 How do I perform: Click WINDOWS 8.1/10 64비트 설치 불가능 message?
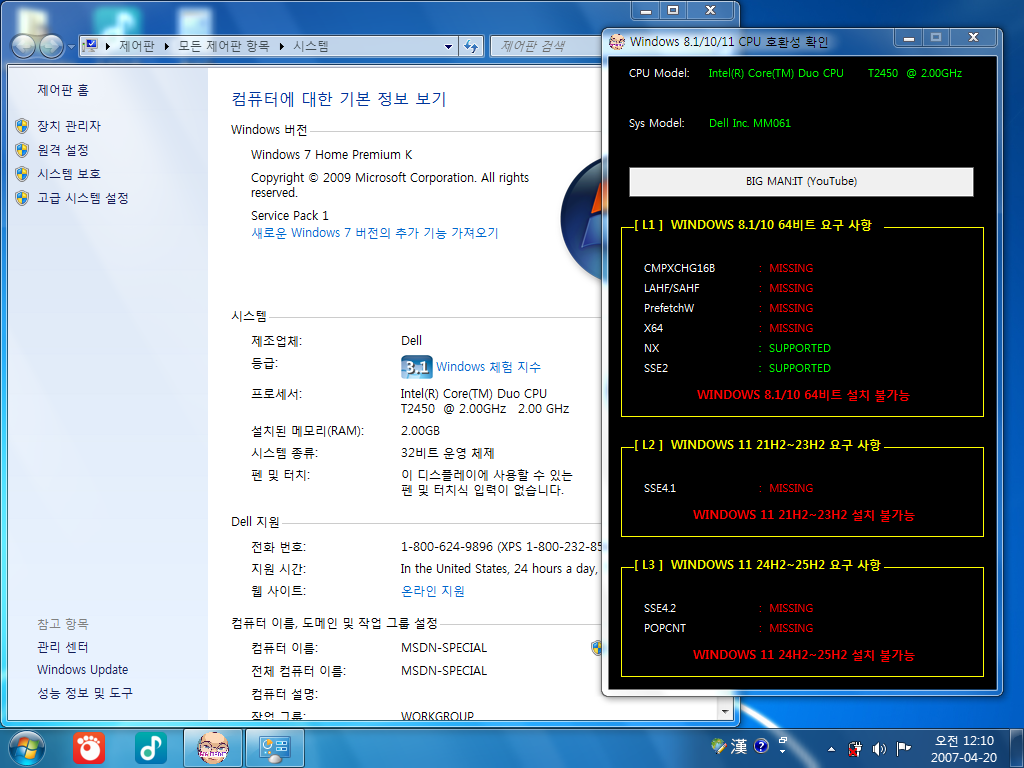point(803,395)
